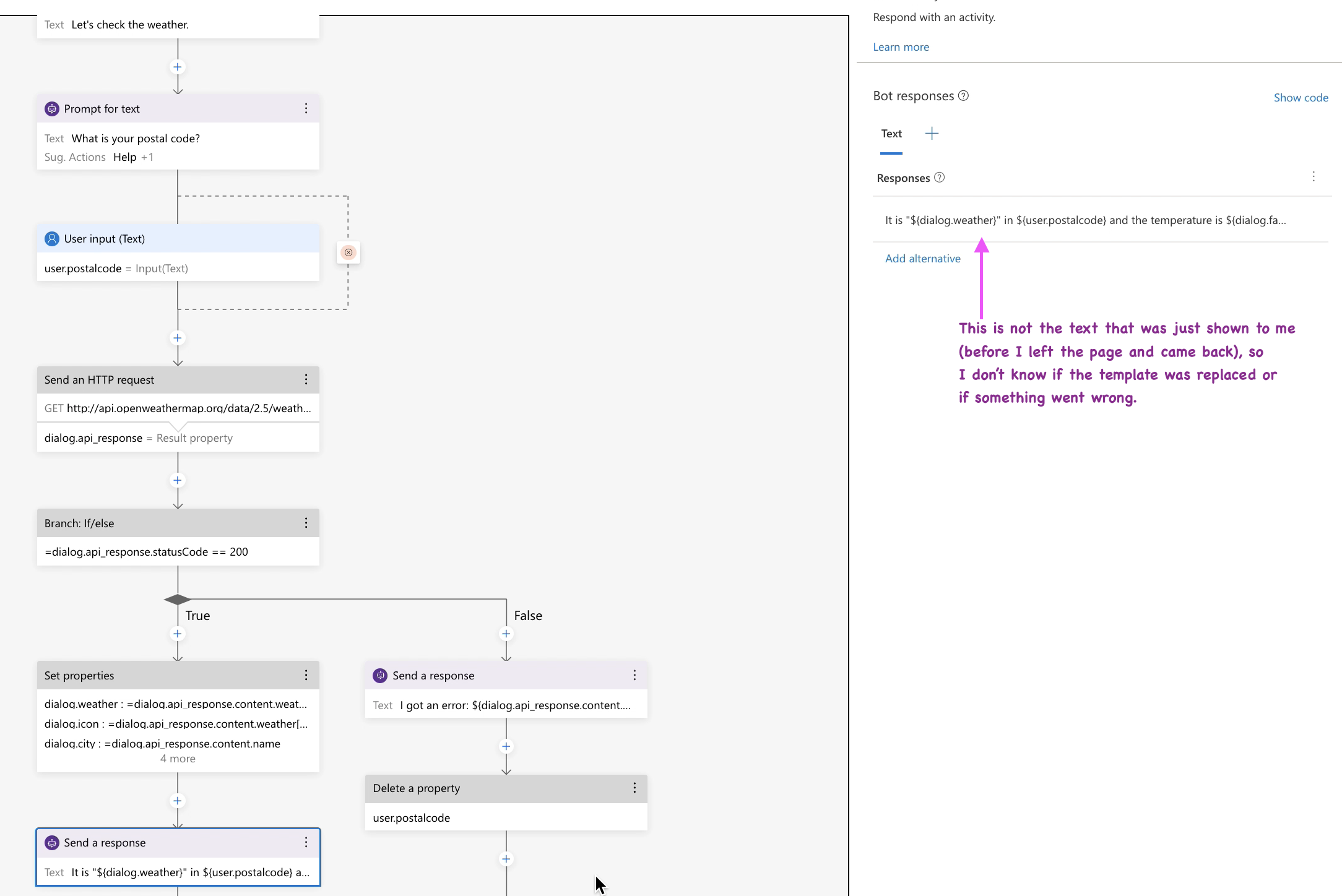Screen dimensions: 1342x896
Task: Open overflow menu on Delete a property node
Action: (x=634, y=788)
